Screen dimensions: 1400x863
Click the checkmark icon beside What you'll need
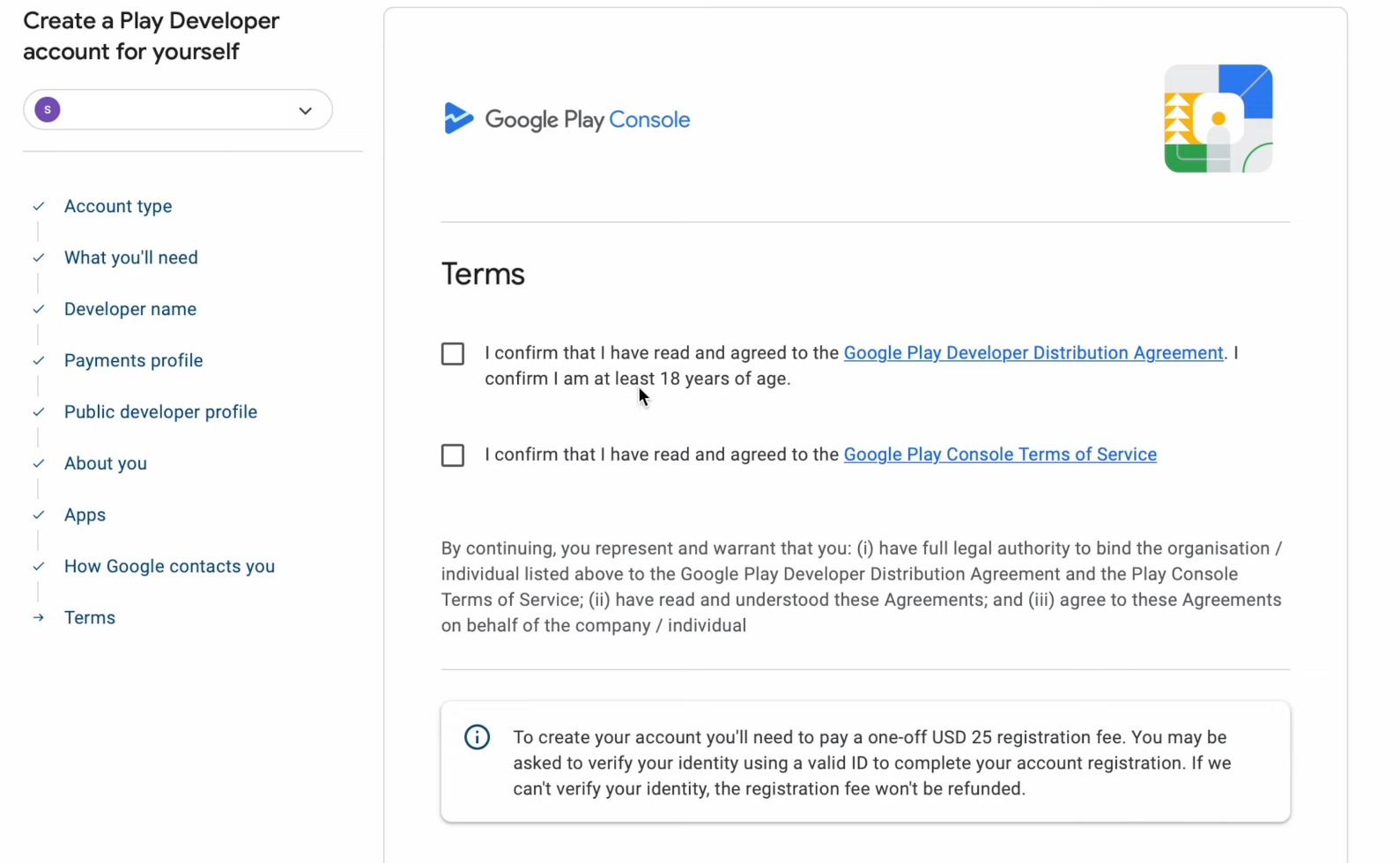click(39, 258)
